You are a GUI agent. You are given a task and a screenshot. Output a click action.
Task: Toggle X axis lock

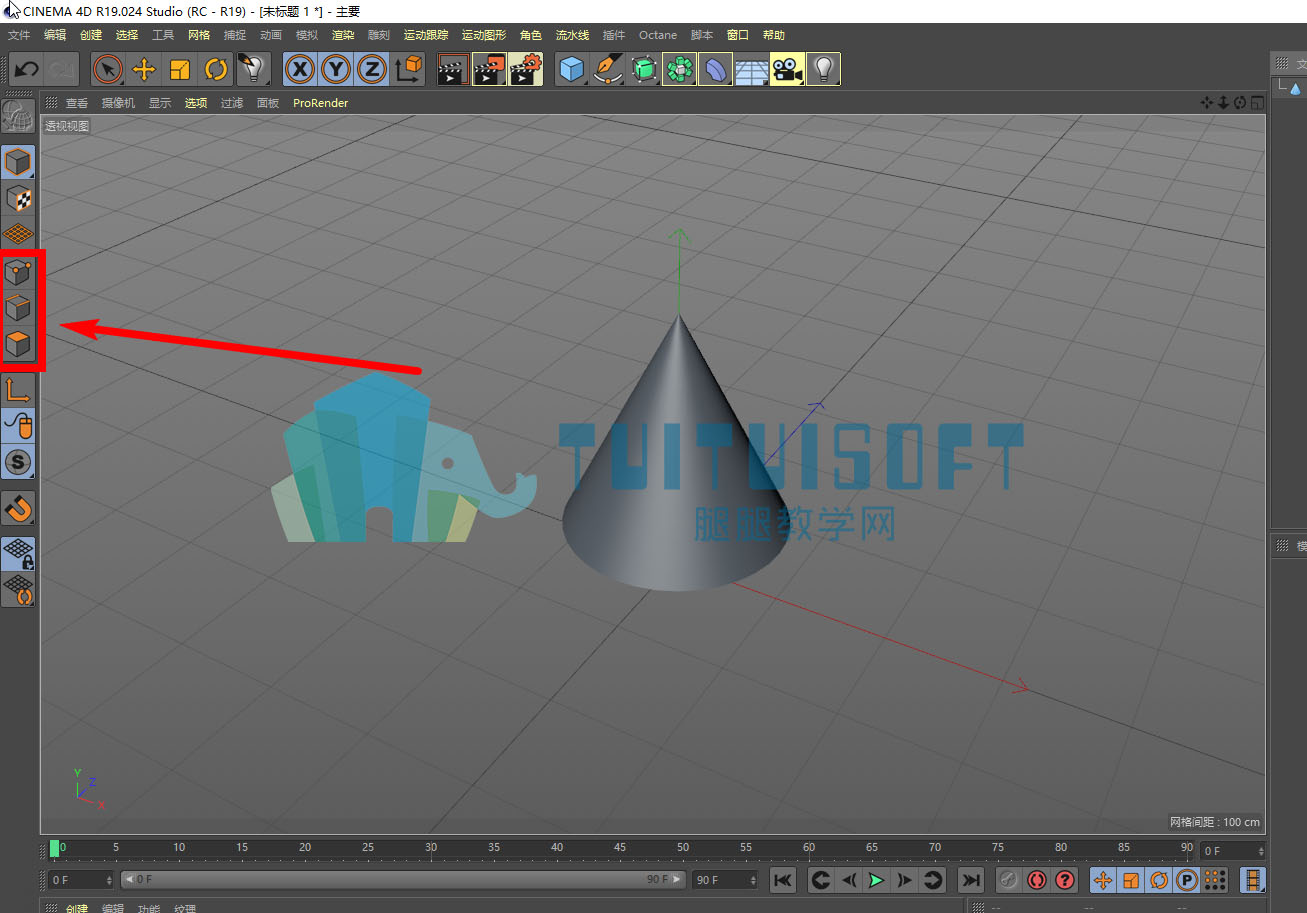[x=300, y=69]
